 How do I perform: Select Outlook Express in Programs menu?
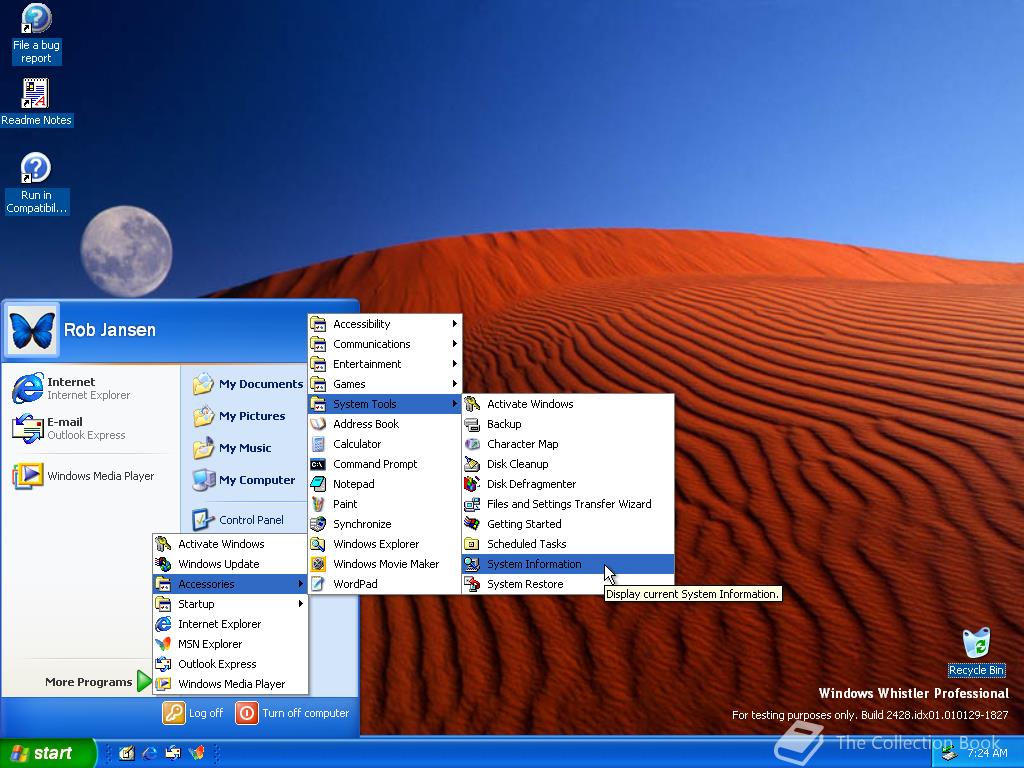click(230, 664)
